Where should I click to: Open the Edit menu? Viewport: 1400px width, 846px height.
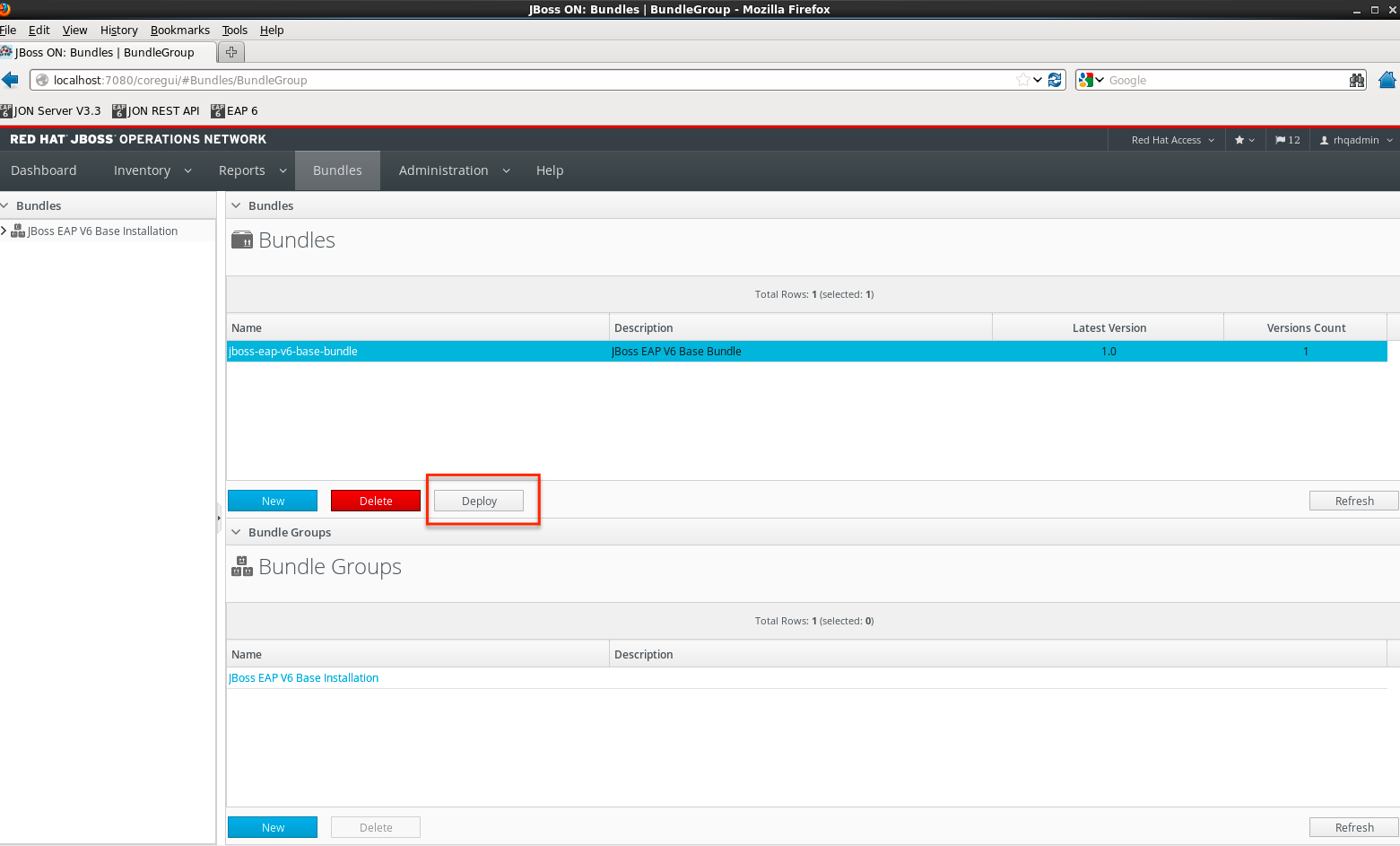(39, 30)
